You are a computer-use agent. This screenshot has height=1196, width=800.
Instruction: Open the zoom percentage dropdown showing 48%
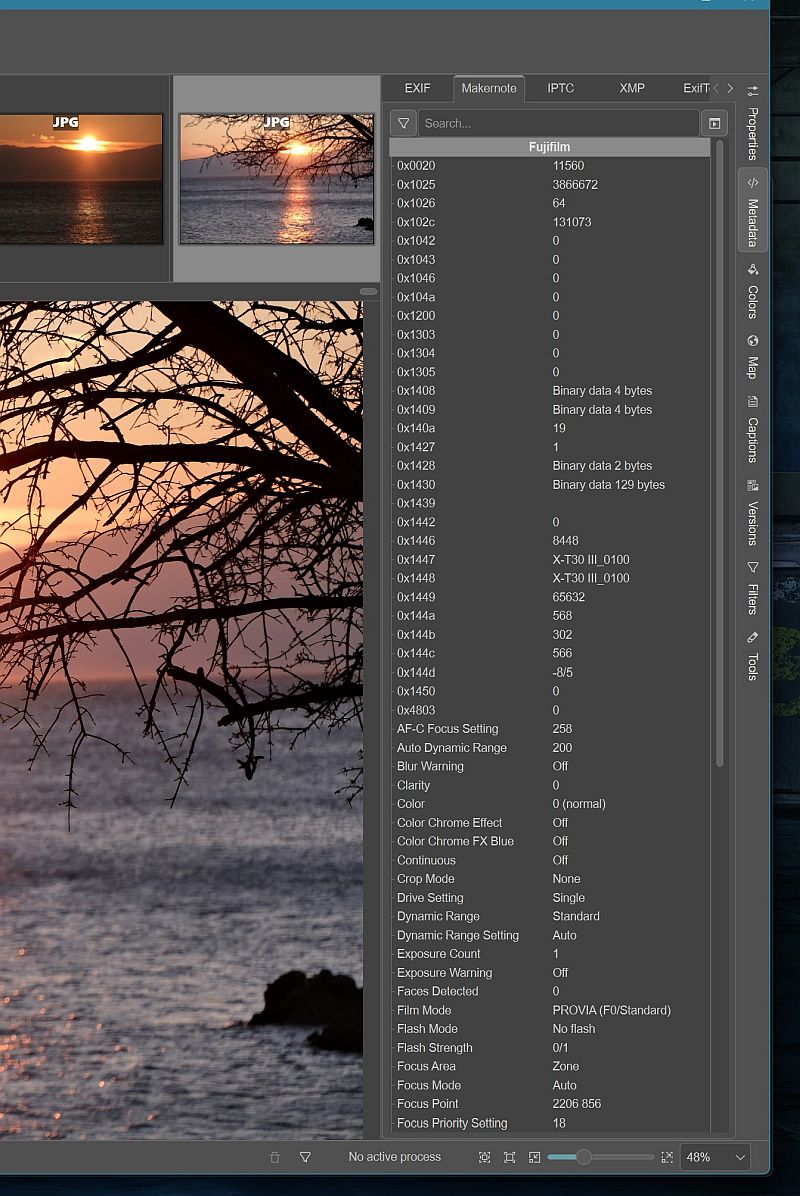pyautogui.click(x=715, y=1157)
